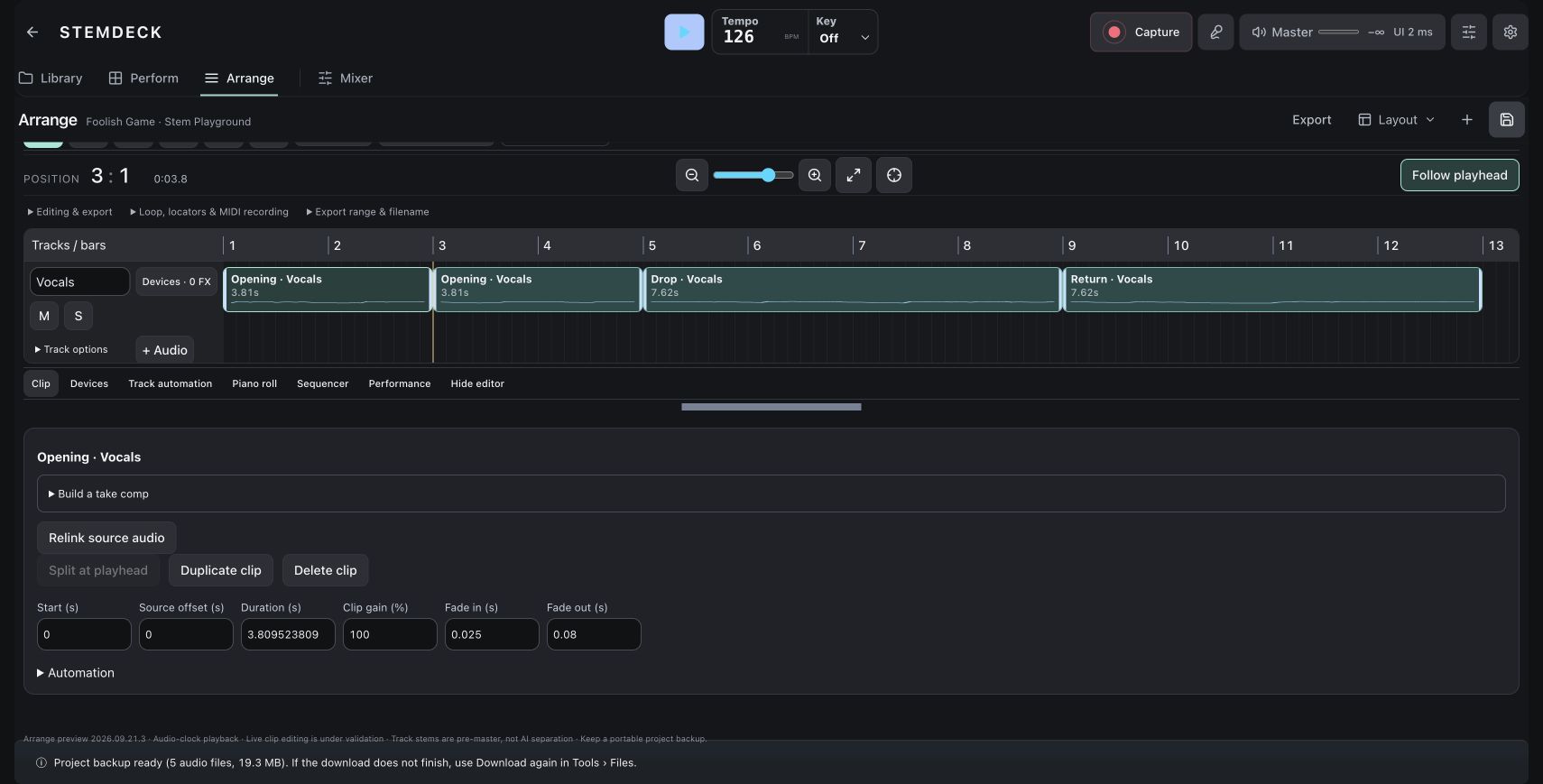Save the project with the floppy disk icon
This screenshot has height=784, width=1543.
pos(1506,120)
